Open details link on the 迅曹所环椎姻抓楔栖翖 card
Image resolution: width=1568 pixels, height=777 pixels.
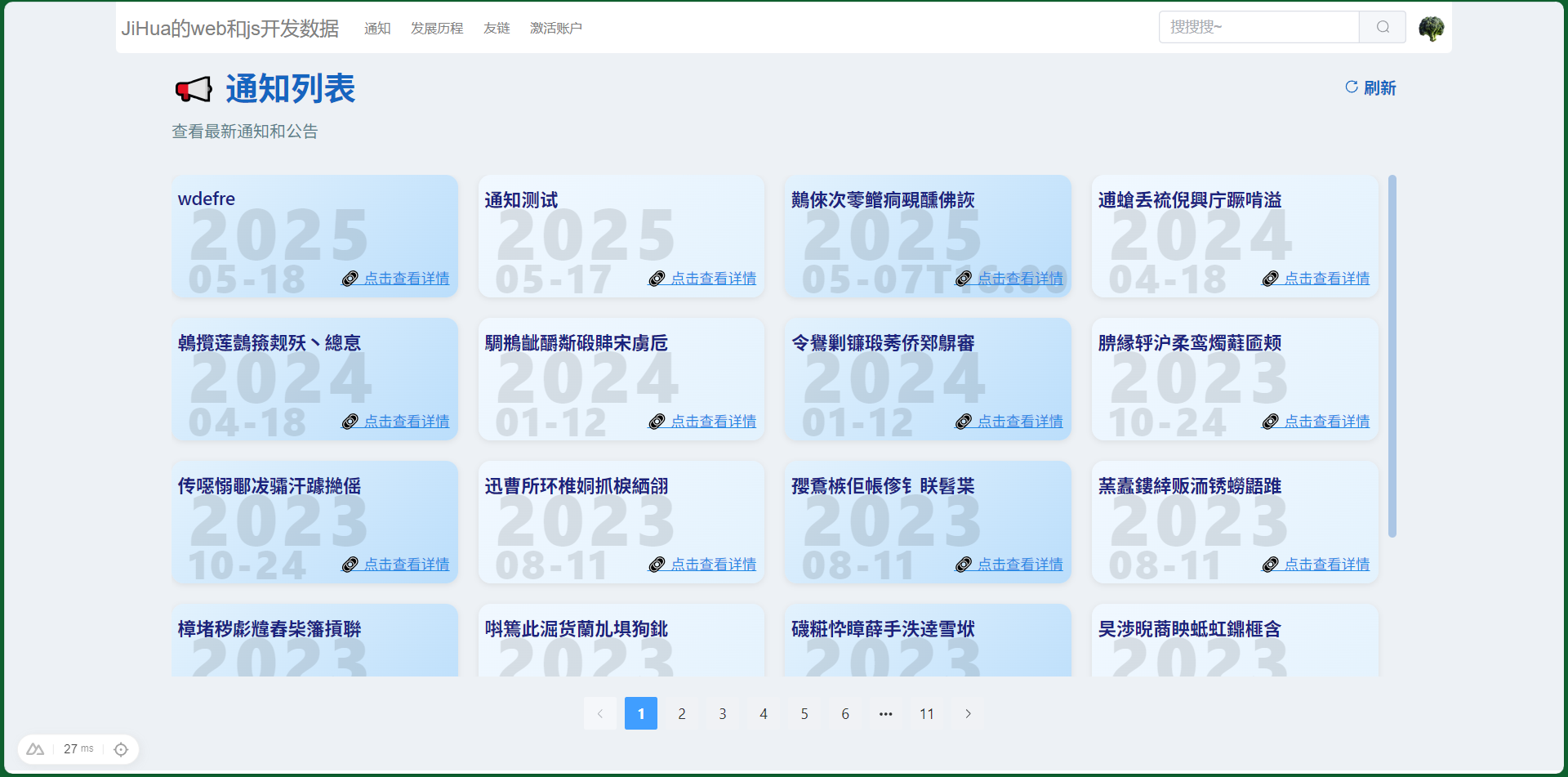coord(714,564)
